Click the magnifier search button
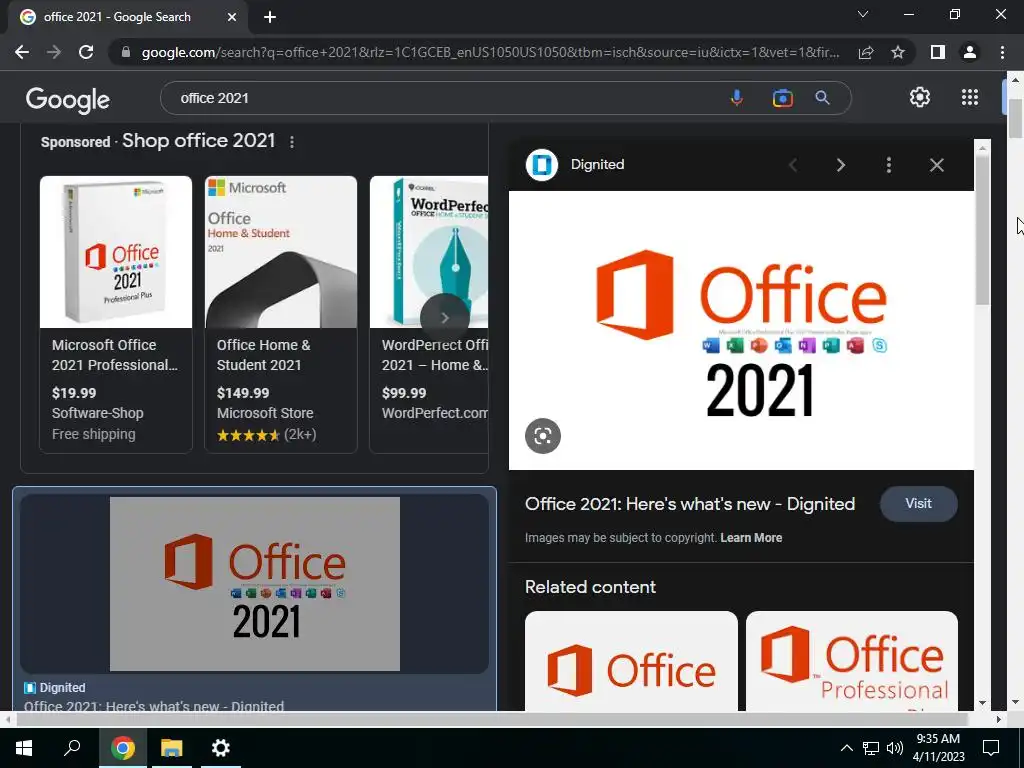Image resolution: width=1024 pixels, height=768 pixels. pos(822,98)
